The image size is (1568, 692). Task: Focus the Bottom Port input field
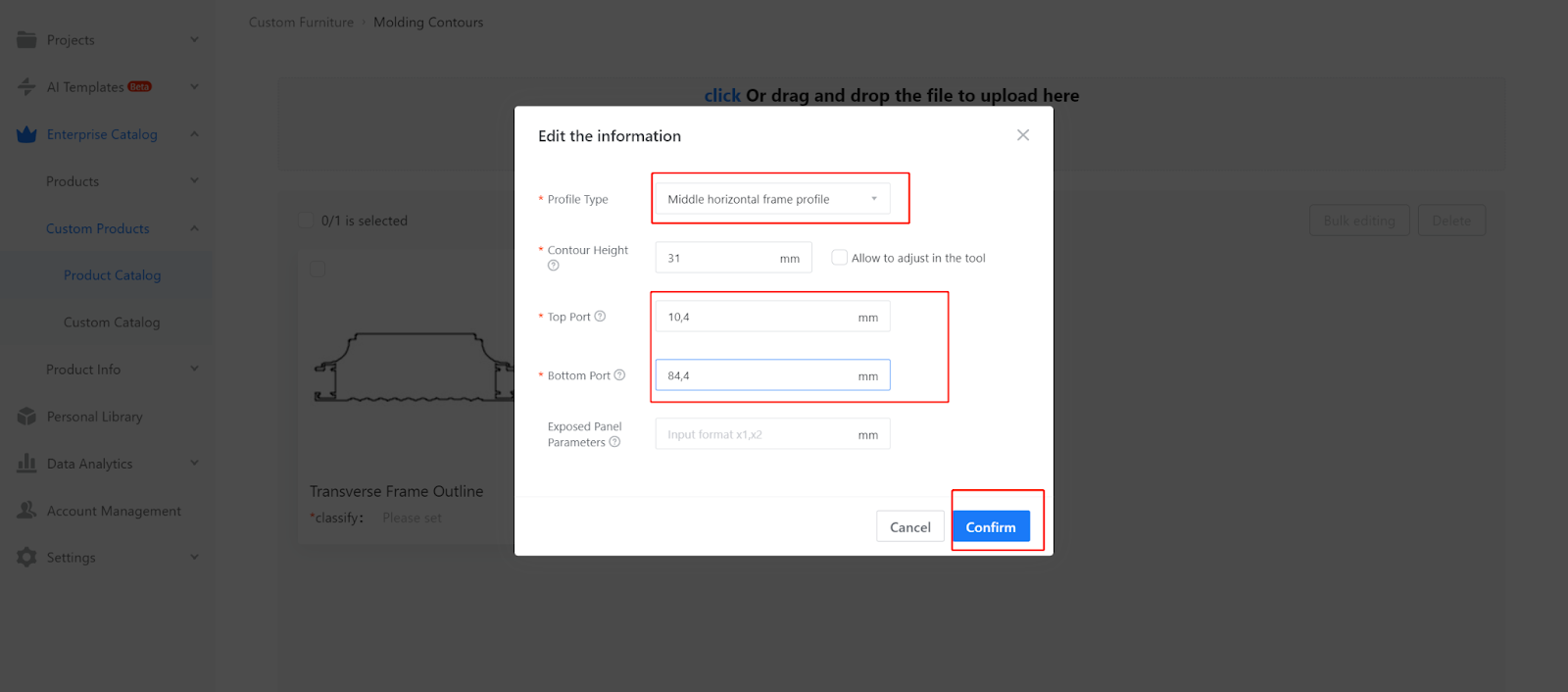coord(772,375)
